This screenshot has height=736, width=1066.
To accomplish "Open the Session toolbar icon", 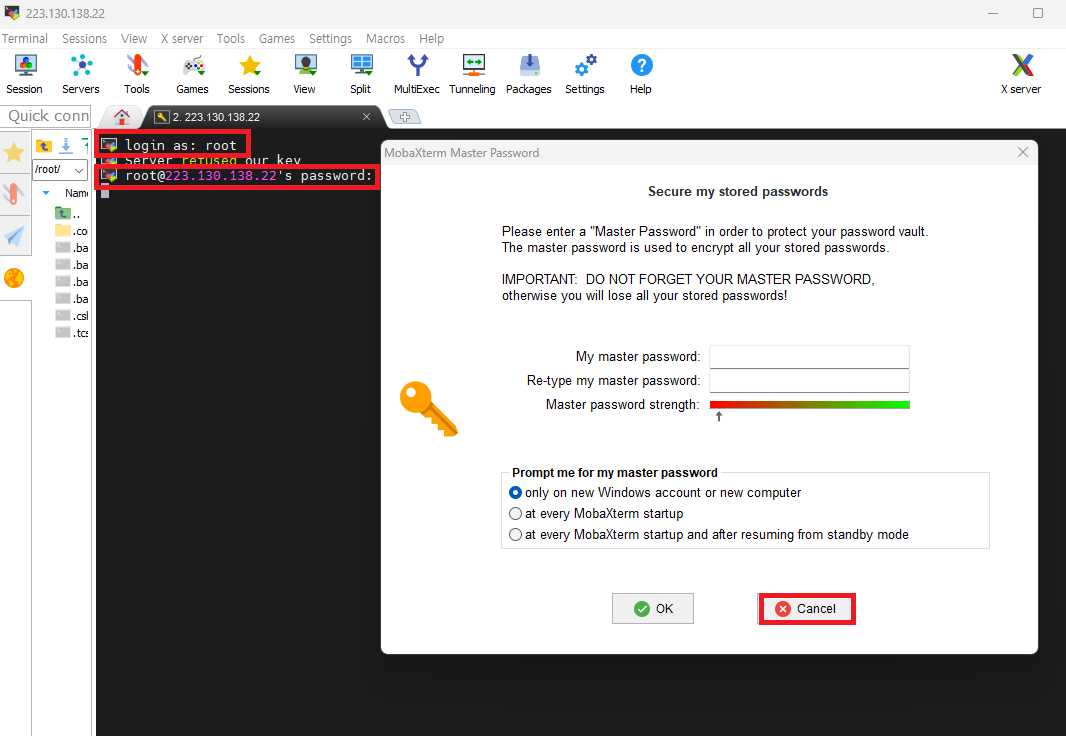I will pos(24,74).
